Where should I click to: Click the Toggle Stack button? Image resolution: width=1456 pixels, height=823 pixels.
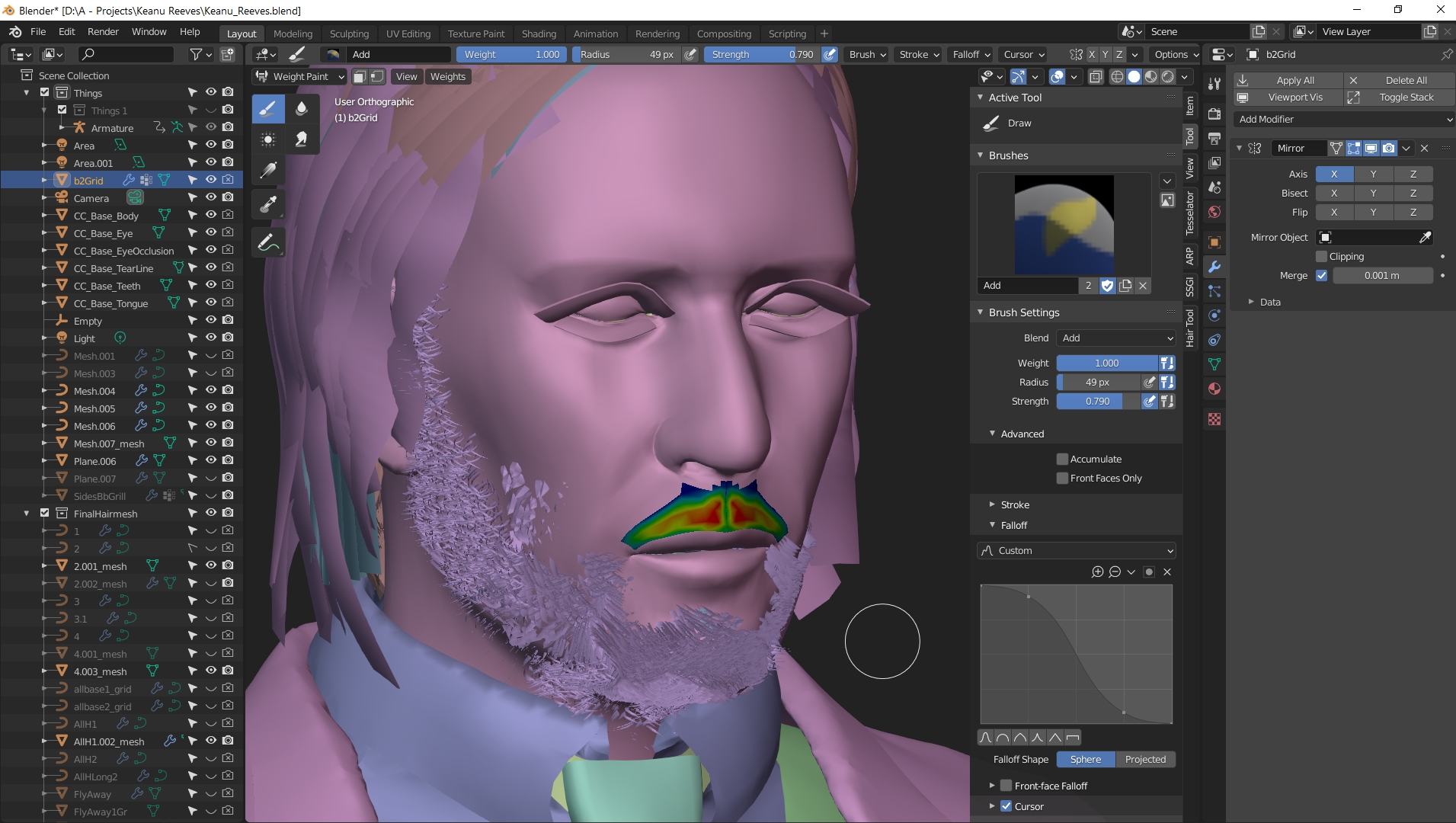pos(1399,98)
